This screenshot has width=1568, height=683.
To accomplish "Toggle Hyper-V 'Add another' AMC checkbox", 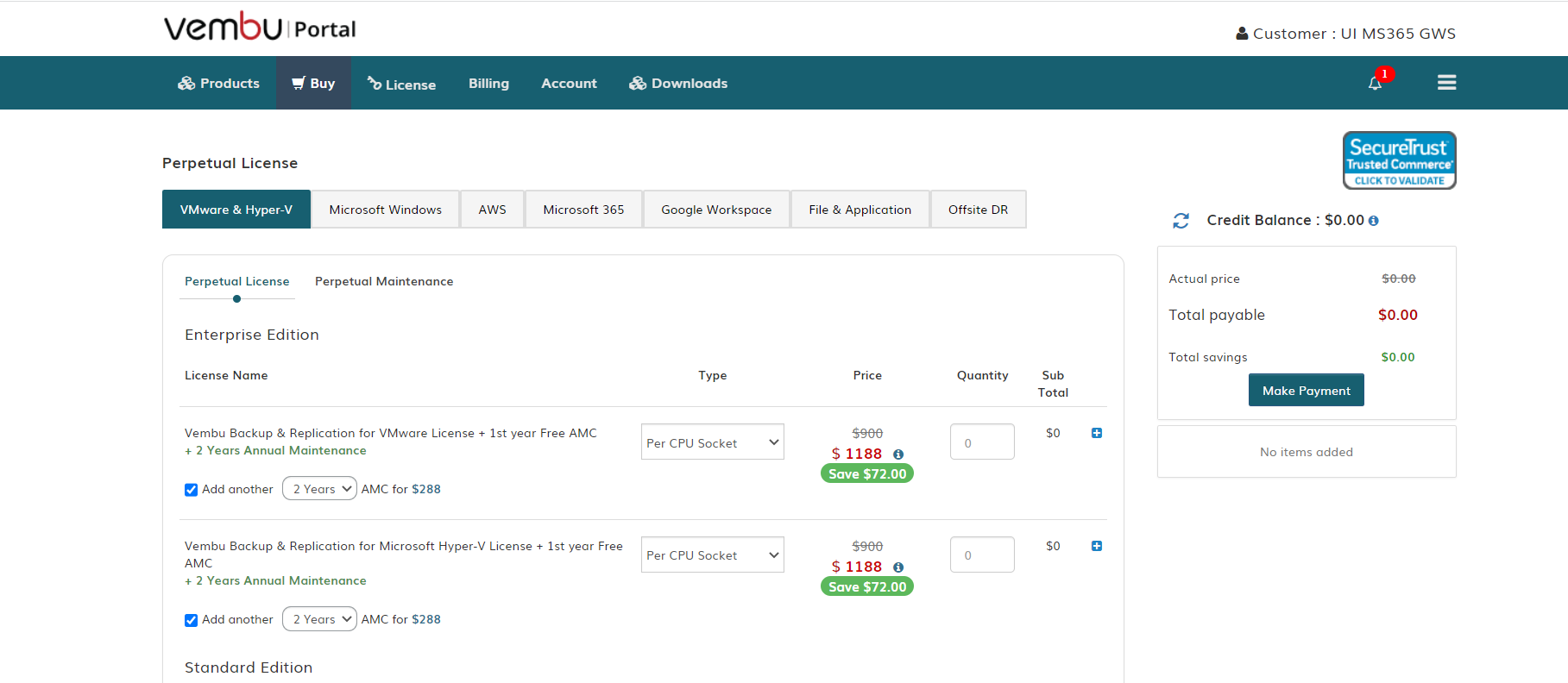I will [192, 620].
